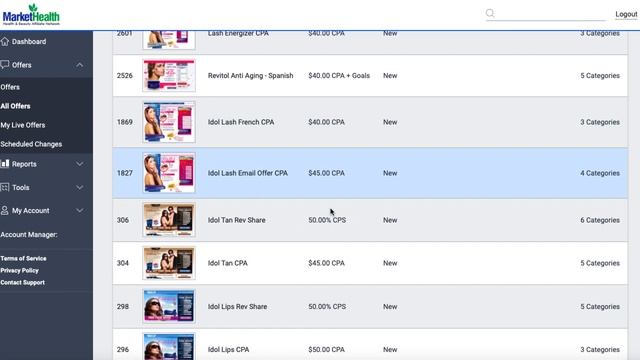Click the MarketHealth logo

pos(31,15)
